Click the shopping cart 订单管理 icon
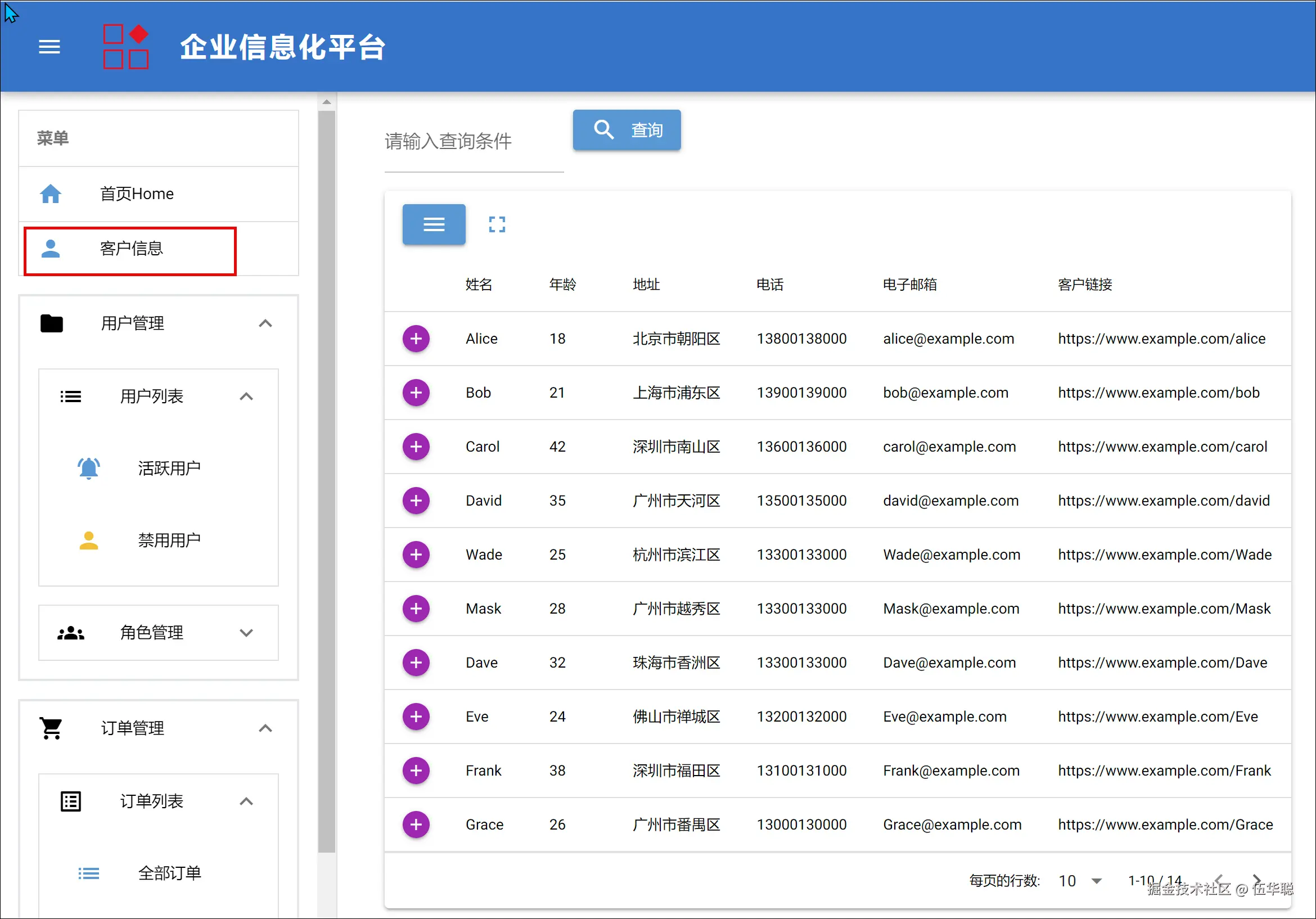 (51, 728)
